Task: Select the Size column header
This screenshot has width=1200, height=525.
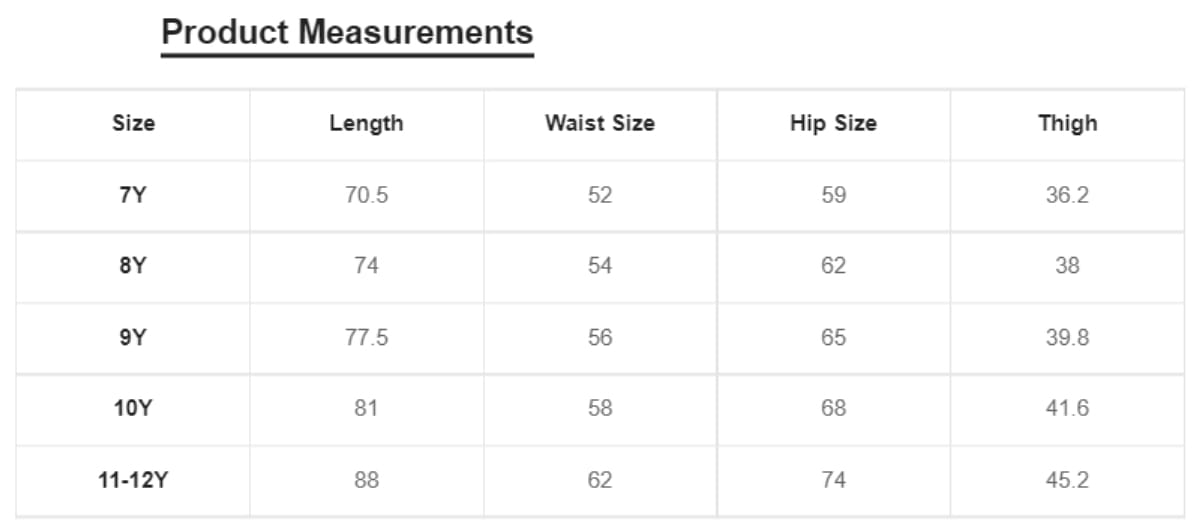Action: point(133,124)
